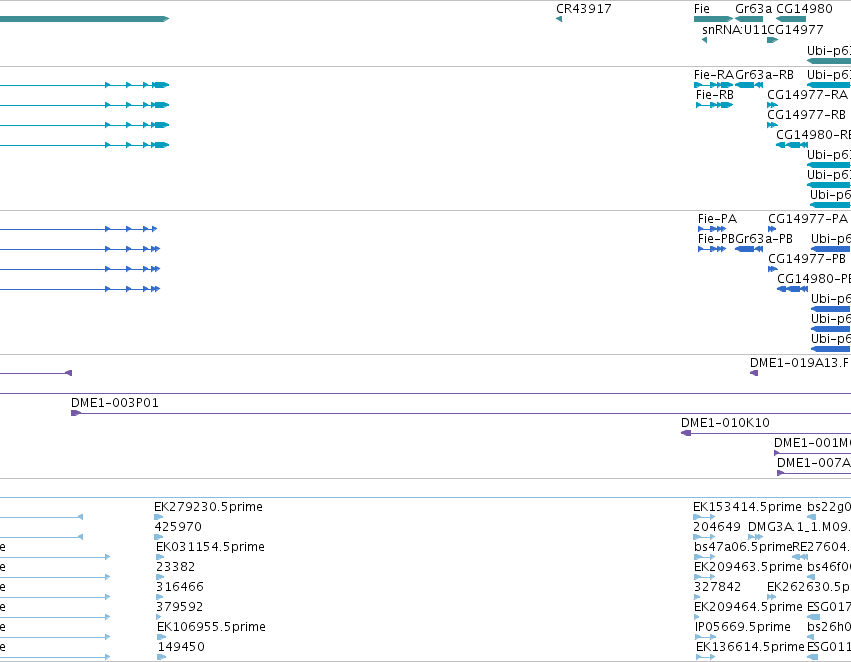Select the 425970 EST label
This screenshot has width=851, height=662.
coord(178,526)
